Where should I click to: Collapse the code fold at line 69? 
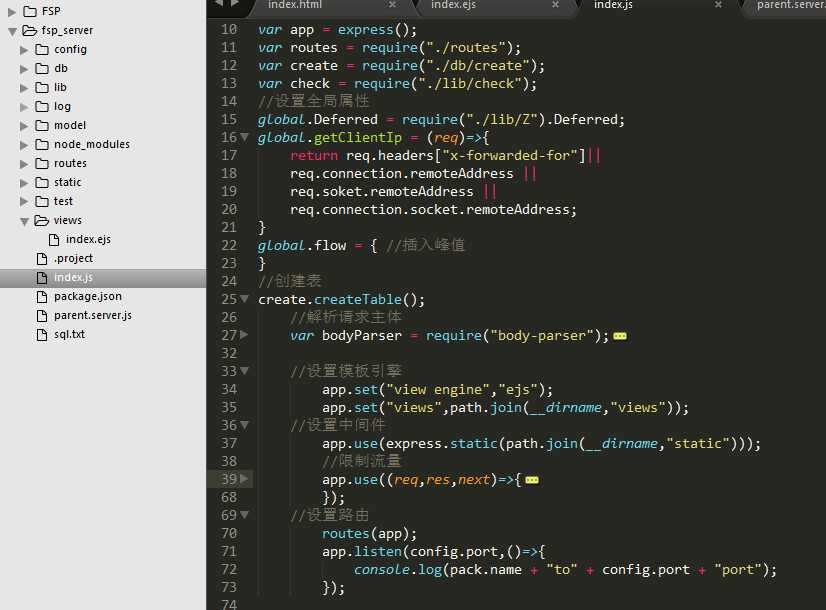tap(244, 515)
